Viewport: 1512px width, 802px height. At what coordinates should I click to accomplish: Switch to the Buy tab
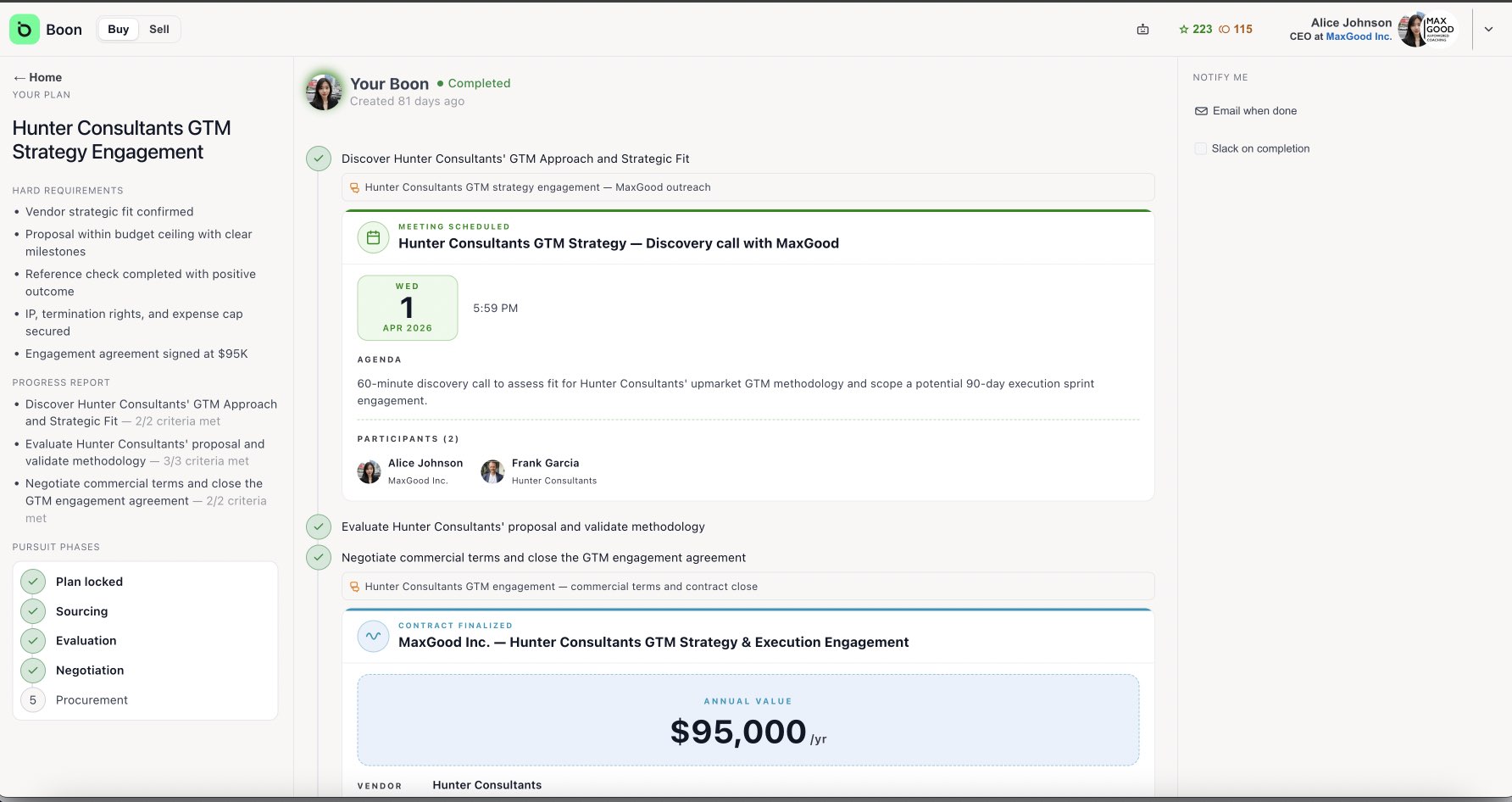(x=119, y=29)
